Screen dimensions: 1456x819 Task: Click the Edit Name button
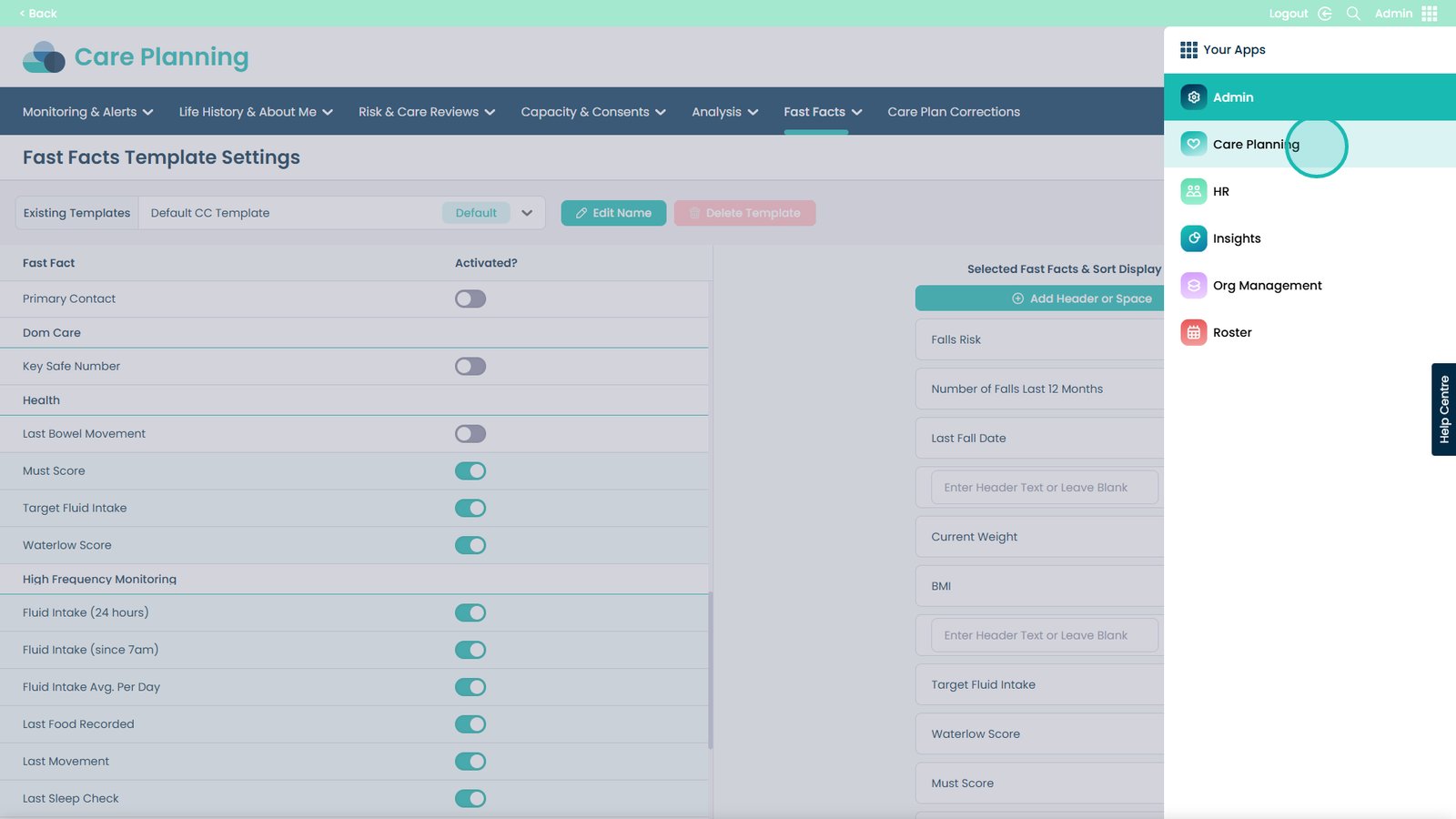613,213
